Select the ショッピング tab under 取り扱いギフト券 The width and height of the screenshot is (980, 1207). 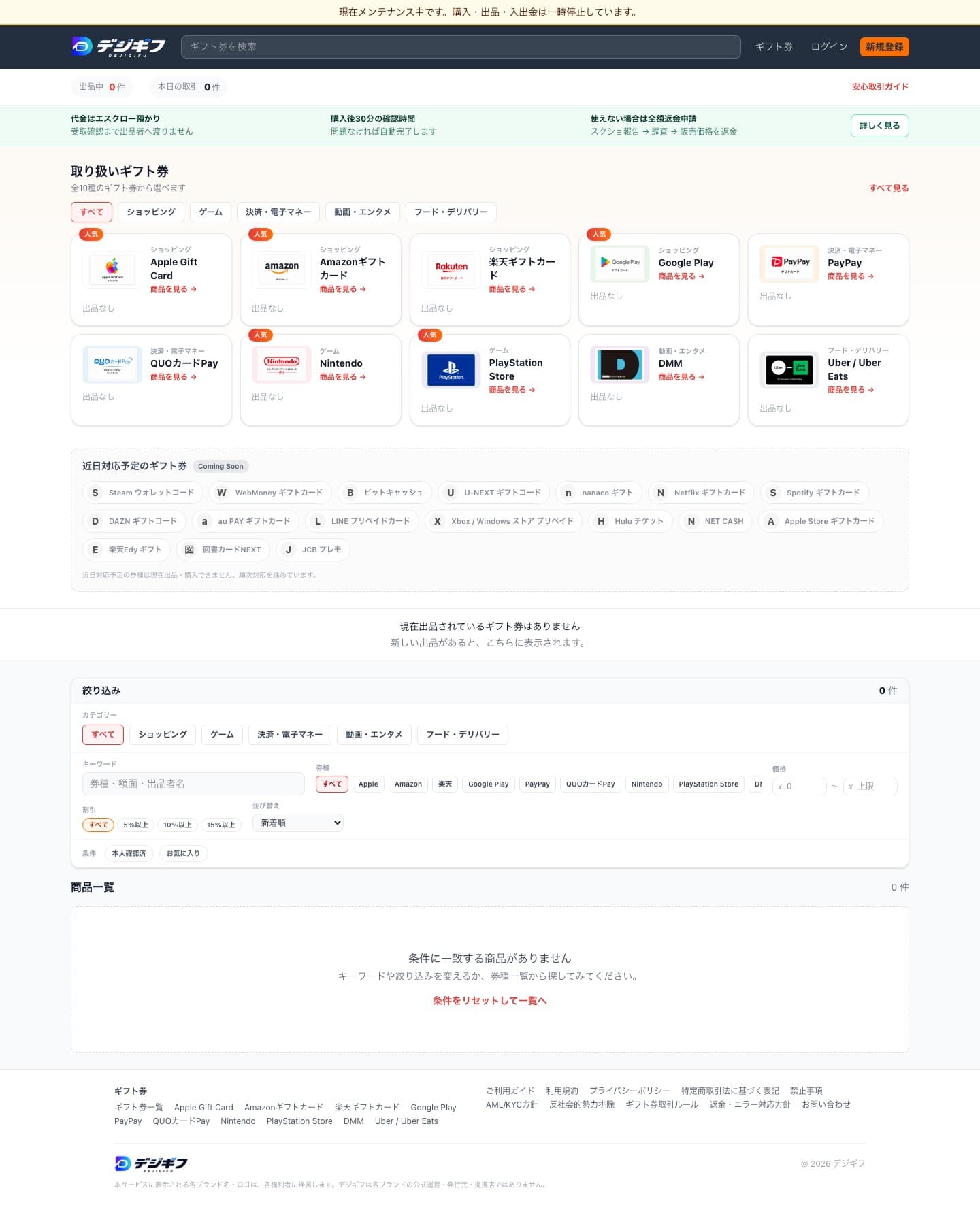pos(151,212)
